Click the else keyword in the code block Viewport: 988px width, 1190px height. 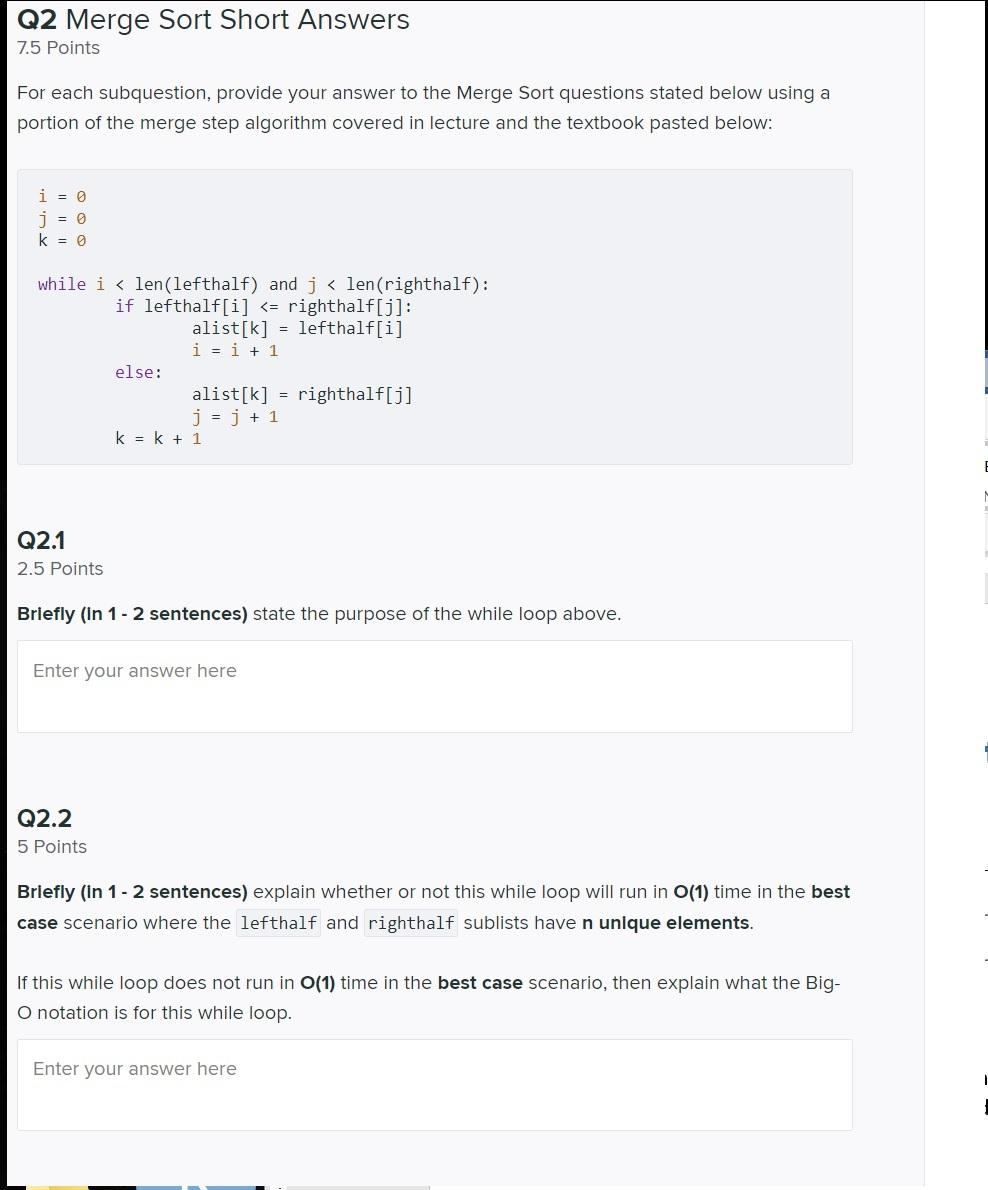pyautogui.click(x=133, y=372)
